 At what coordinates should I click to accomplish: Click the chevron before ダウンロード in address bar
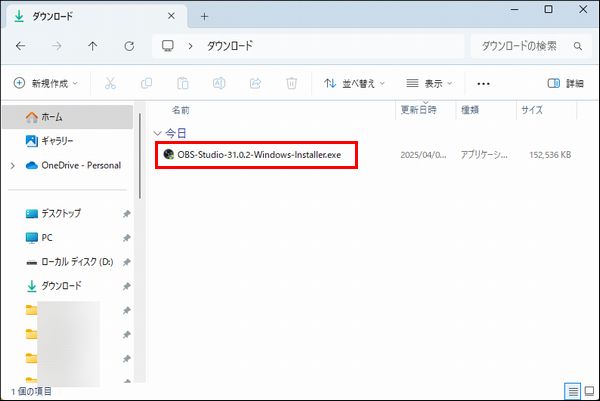[x=190, y=46]
